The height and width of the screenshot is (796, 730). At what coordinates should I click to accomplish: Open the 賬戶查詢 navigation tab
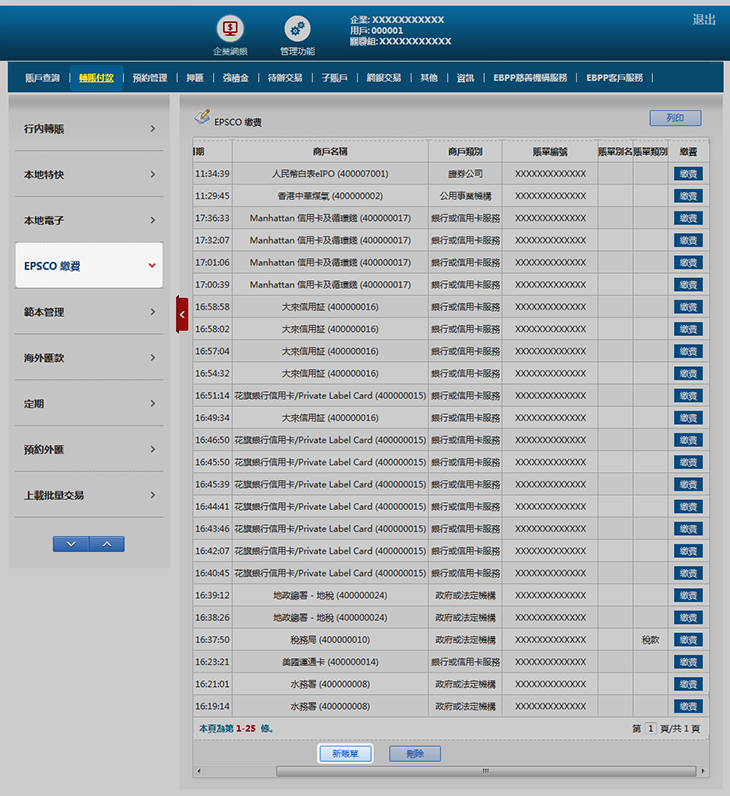point(42,77)
